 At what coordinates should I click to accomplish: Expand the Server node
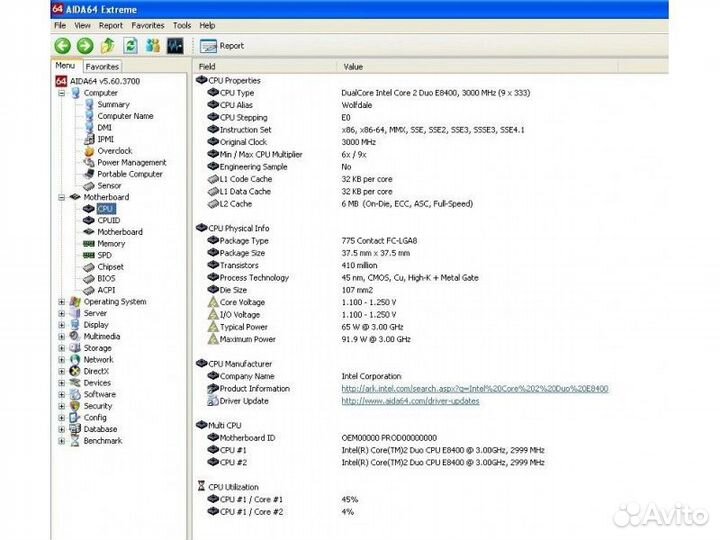62,314
